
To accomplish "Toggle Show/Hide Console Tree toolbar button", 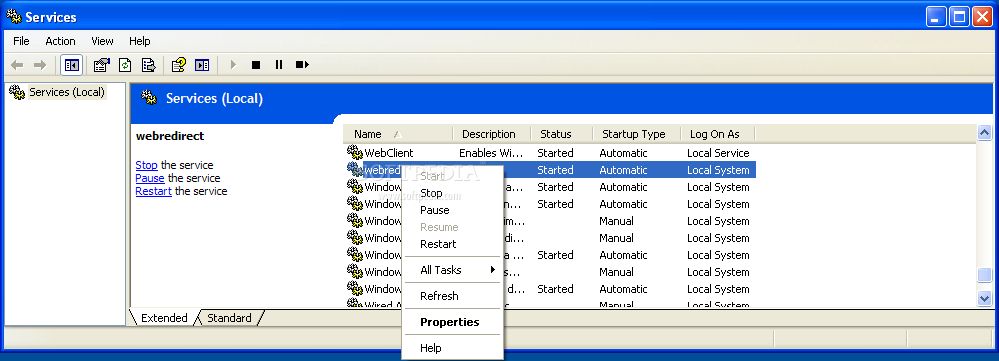I will [71, 65].
